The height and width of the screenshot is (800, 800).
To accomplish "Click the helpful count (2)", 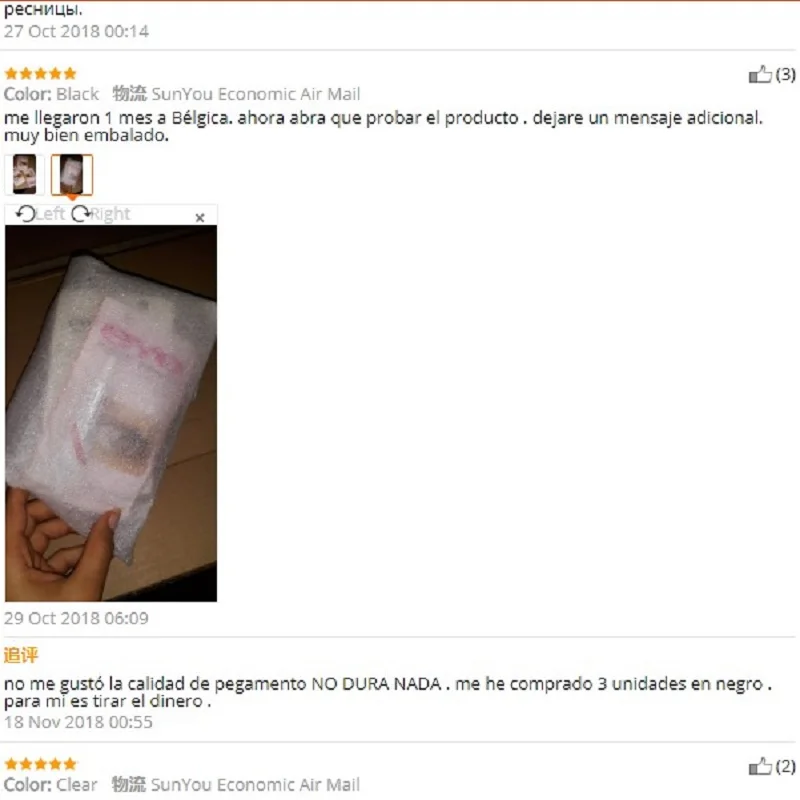I will 785,766.
